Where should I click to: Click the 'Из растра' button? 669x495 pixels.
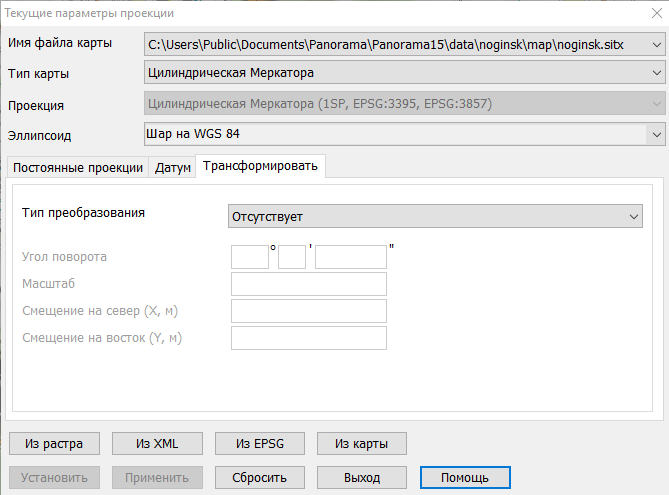tap(55, 444)
